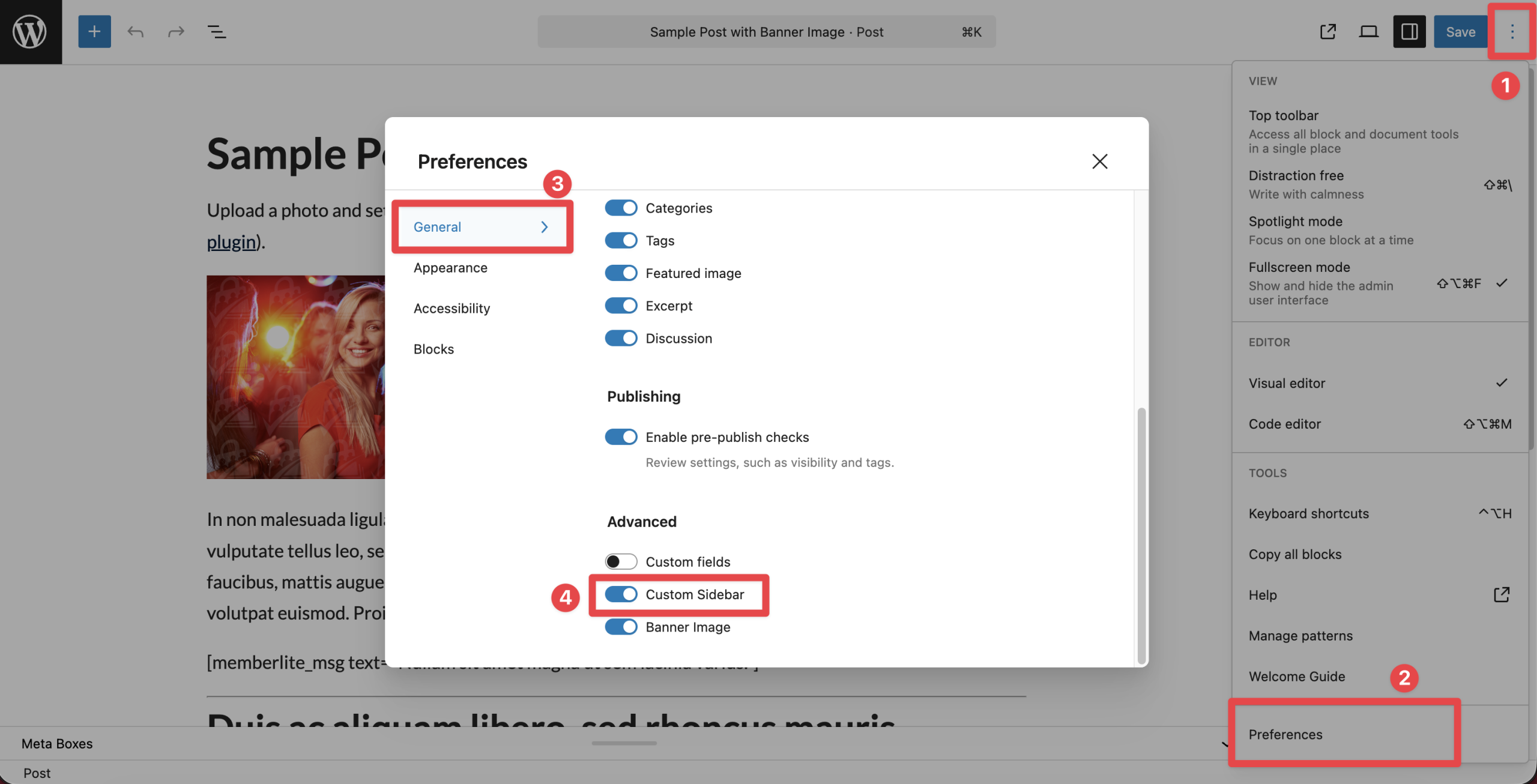1537x784 pixels.
Task: Switch to the Appearance preferences tab
Action: tap(450, 268)
